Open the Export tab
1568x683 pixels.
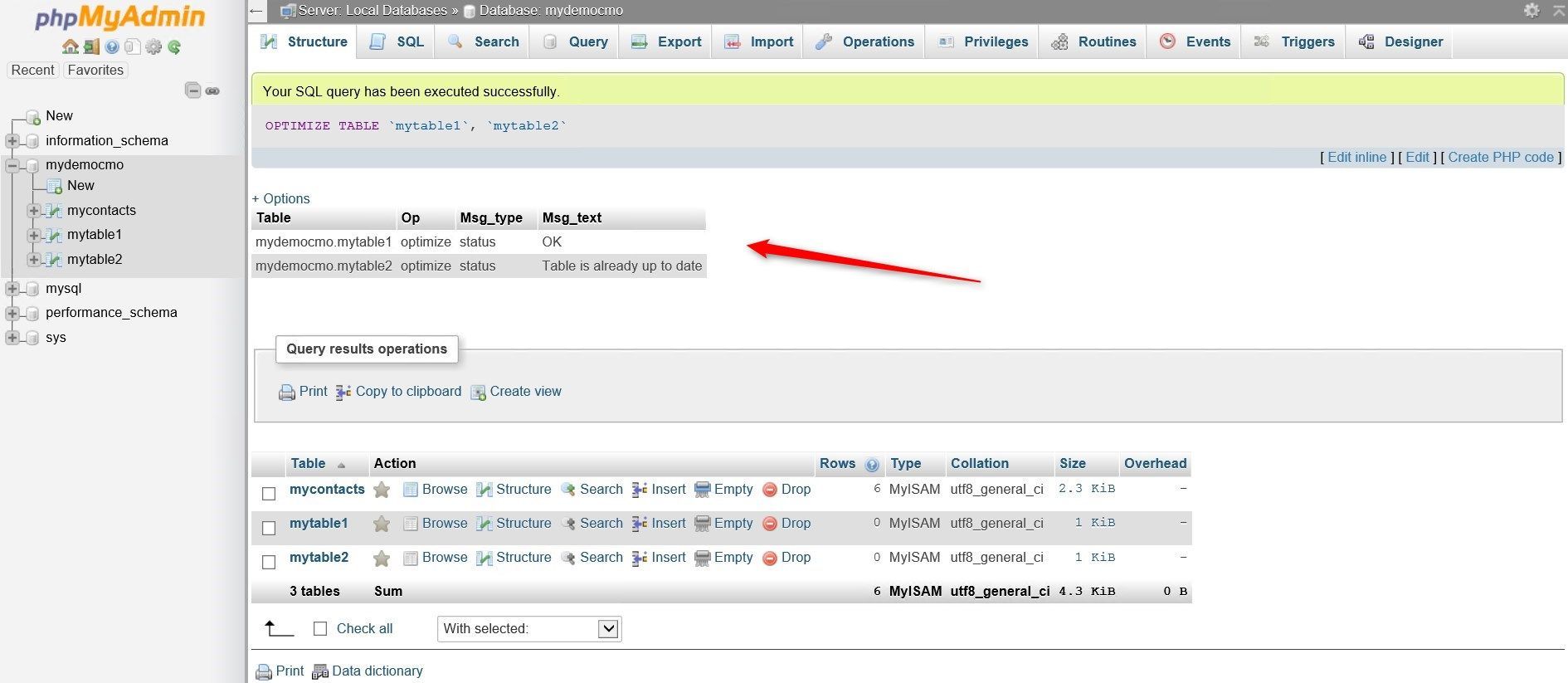[x=666, y=41]
